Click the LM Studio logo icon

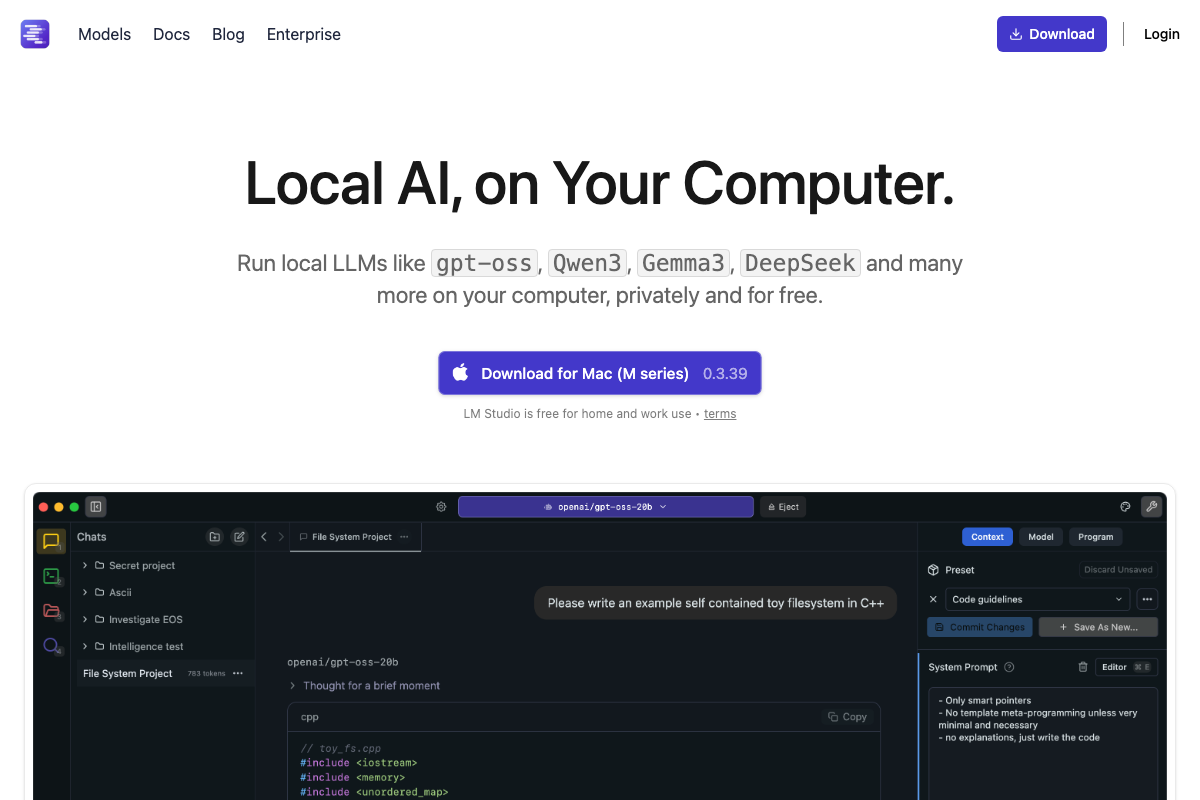(x=35, y=34)
